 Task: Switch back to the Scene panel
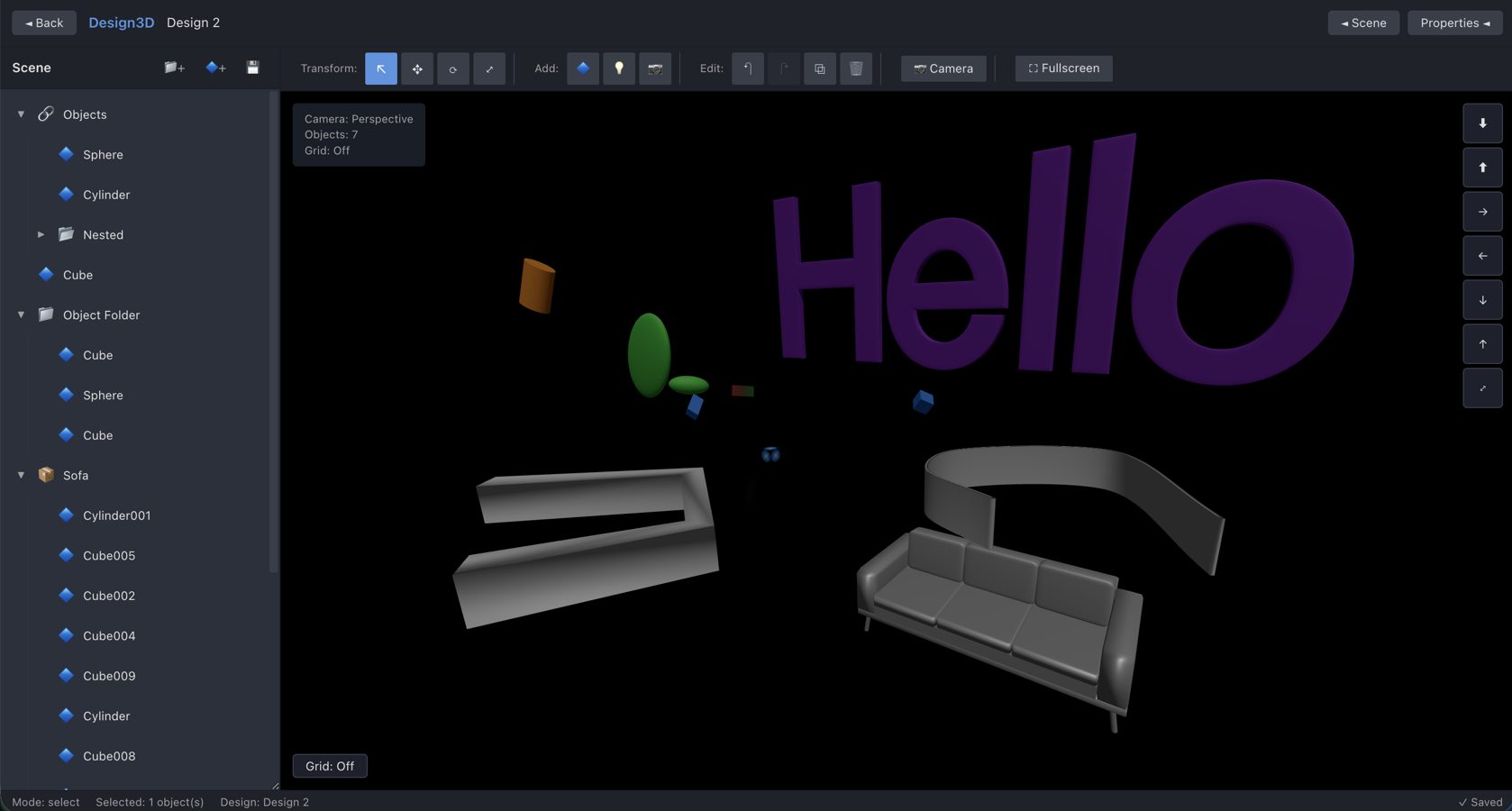pyautogui.click(x=1363, y=23)
